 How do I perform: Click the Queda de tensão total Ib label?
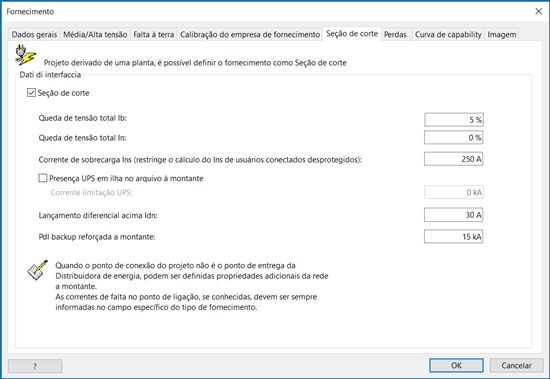[x=82, y=118]
